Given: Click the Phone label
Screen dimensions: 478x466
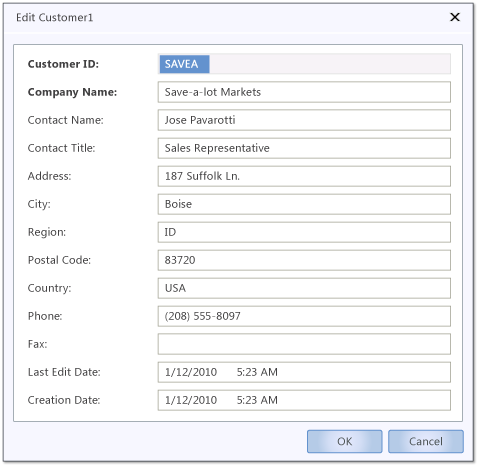Looking at the screenshot, I should (x=45, y=316).
